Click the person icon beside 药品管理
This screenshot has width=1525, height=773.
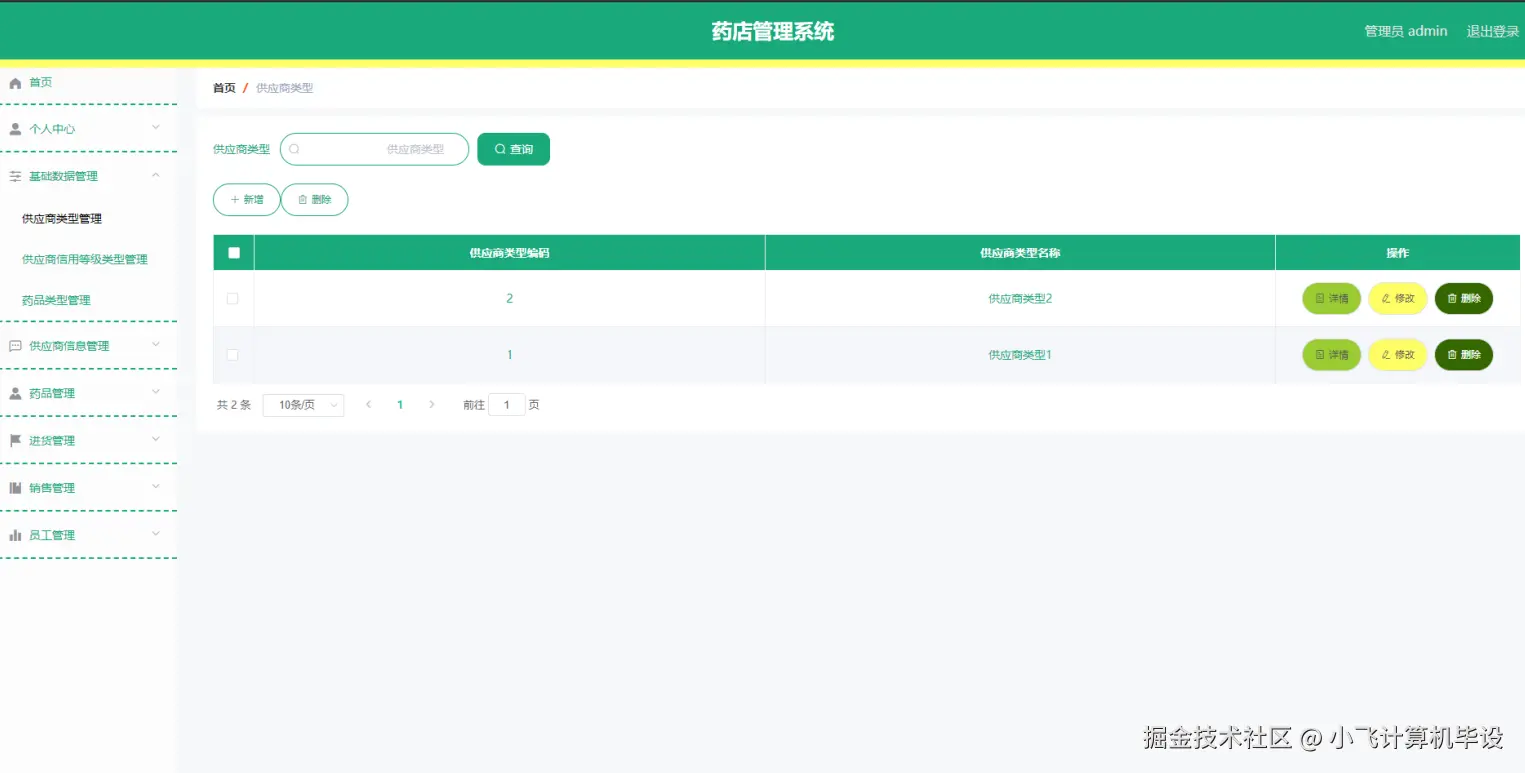[x=15, y=393]
